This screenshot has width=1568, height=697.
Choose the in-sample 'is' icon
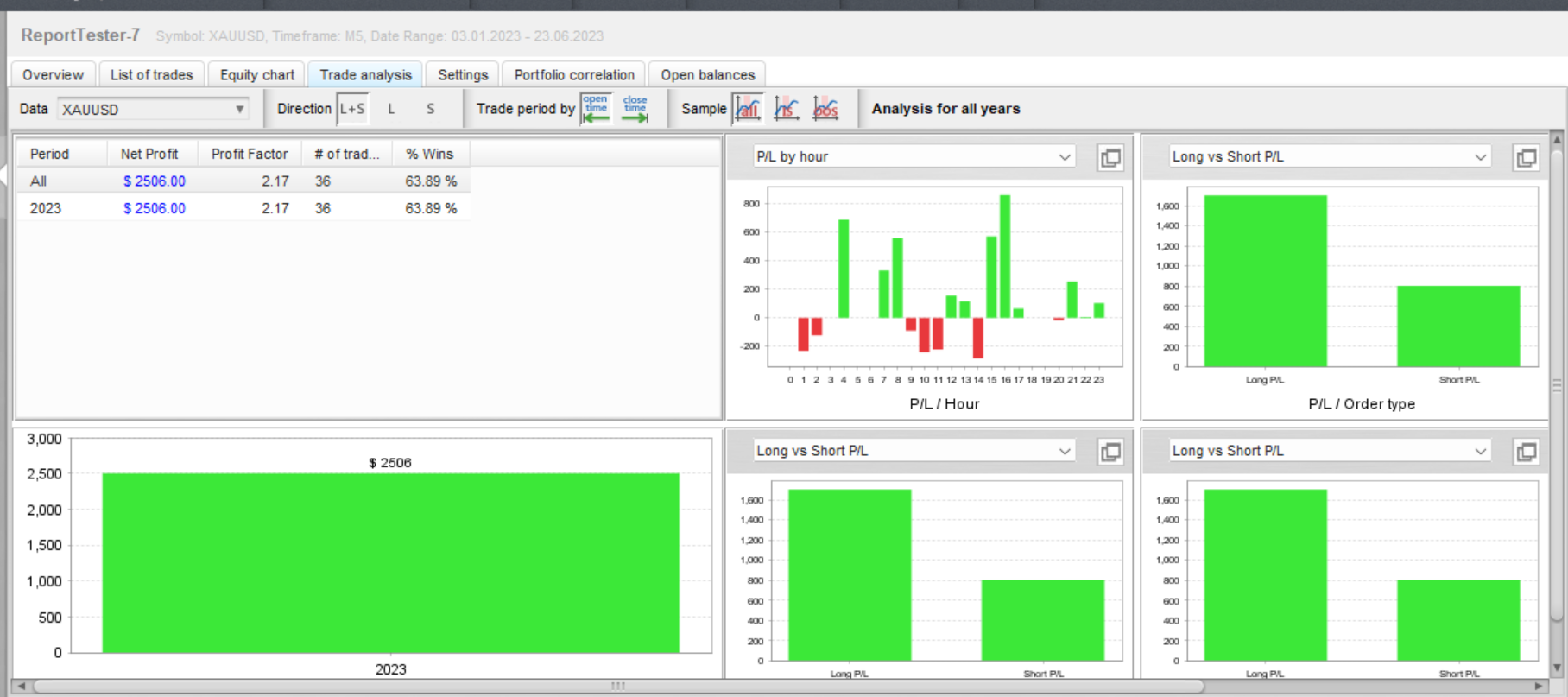coord(787,109)
